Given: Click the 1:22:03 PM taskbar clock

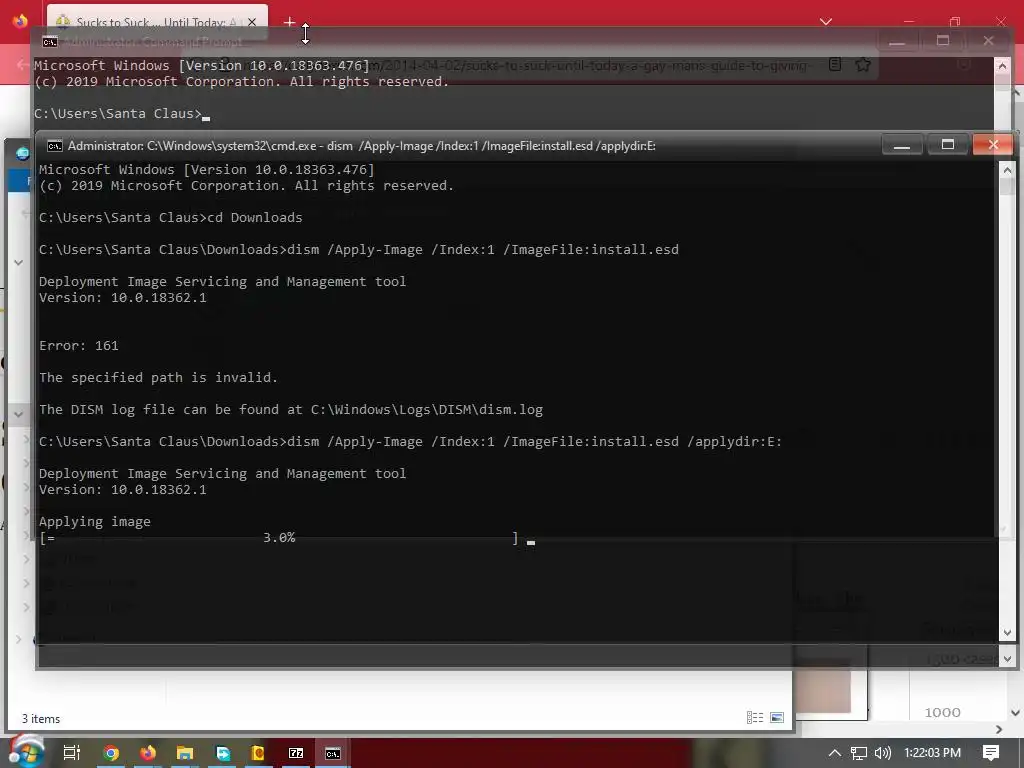Looking at the screenshot, I should point(933,753).
